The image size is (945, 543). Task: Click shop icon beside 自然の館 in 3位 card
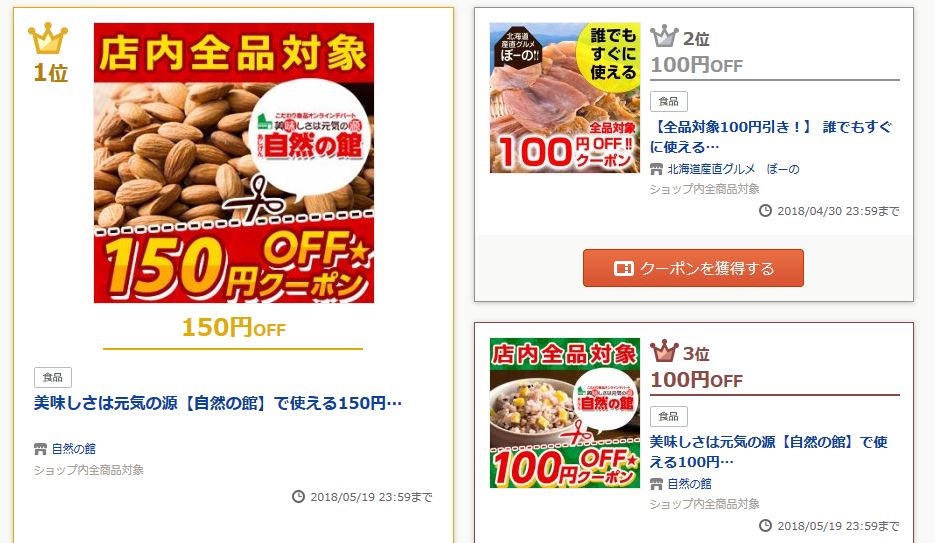[x=656, y=484]
